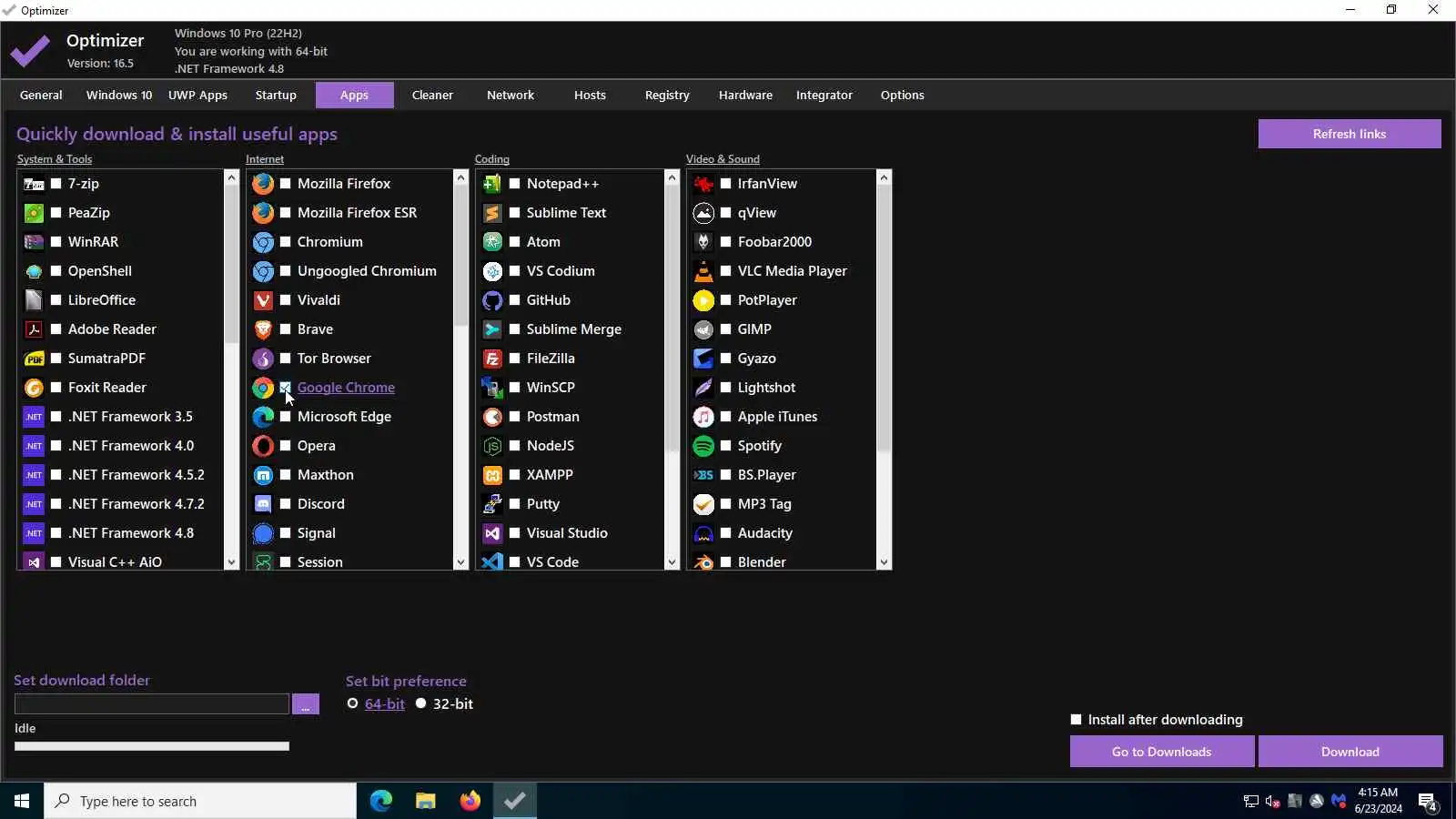Click the Windows taskbar search box
The image size is (1456, 819).
[x=200, y=801]
